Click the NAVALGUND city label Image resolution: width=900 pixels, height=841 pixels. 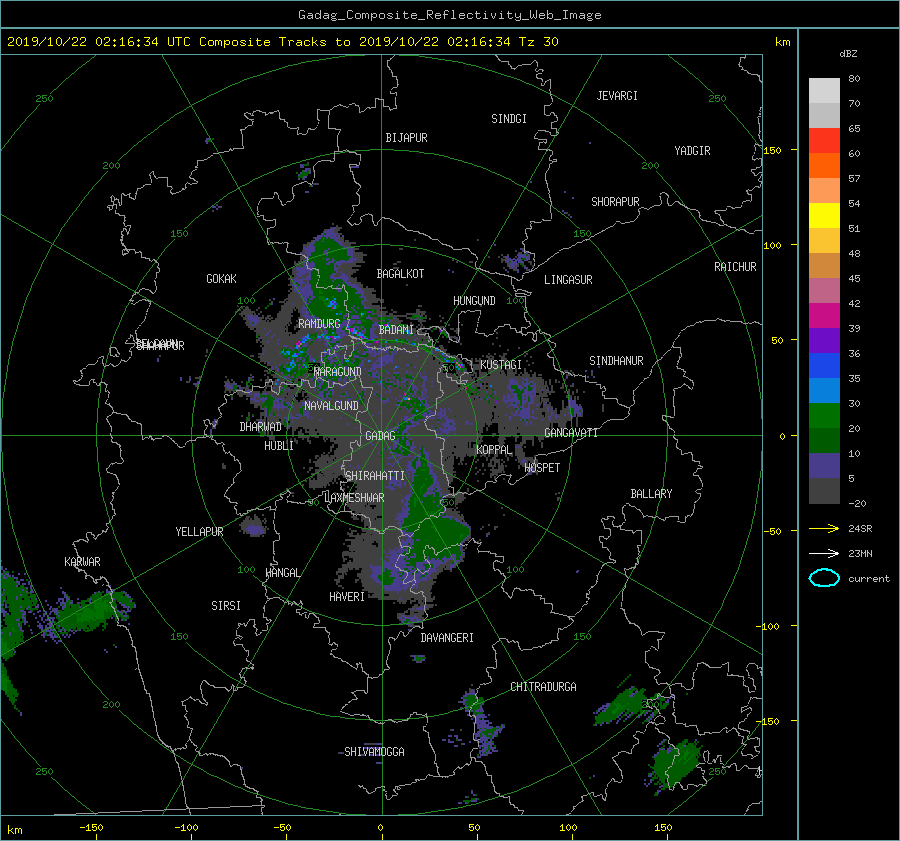(x=331, y=406)
